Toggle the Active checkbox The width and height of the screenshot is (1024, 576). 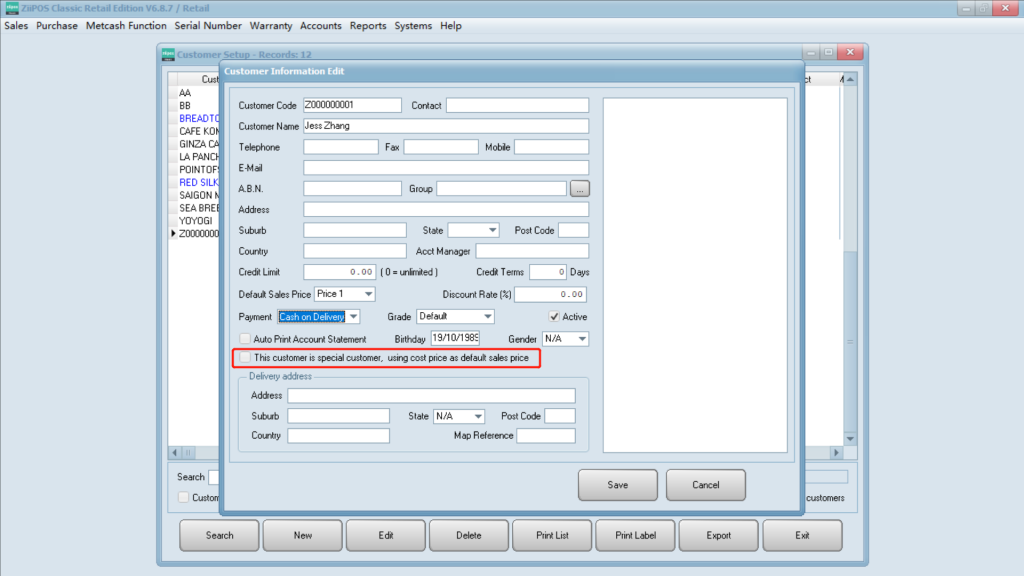(x=553, y=317)
